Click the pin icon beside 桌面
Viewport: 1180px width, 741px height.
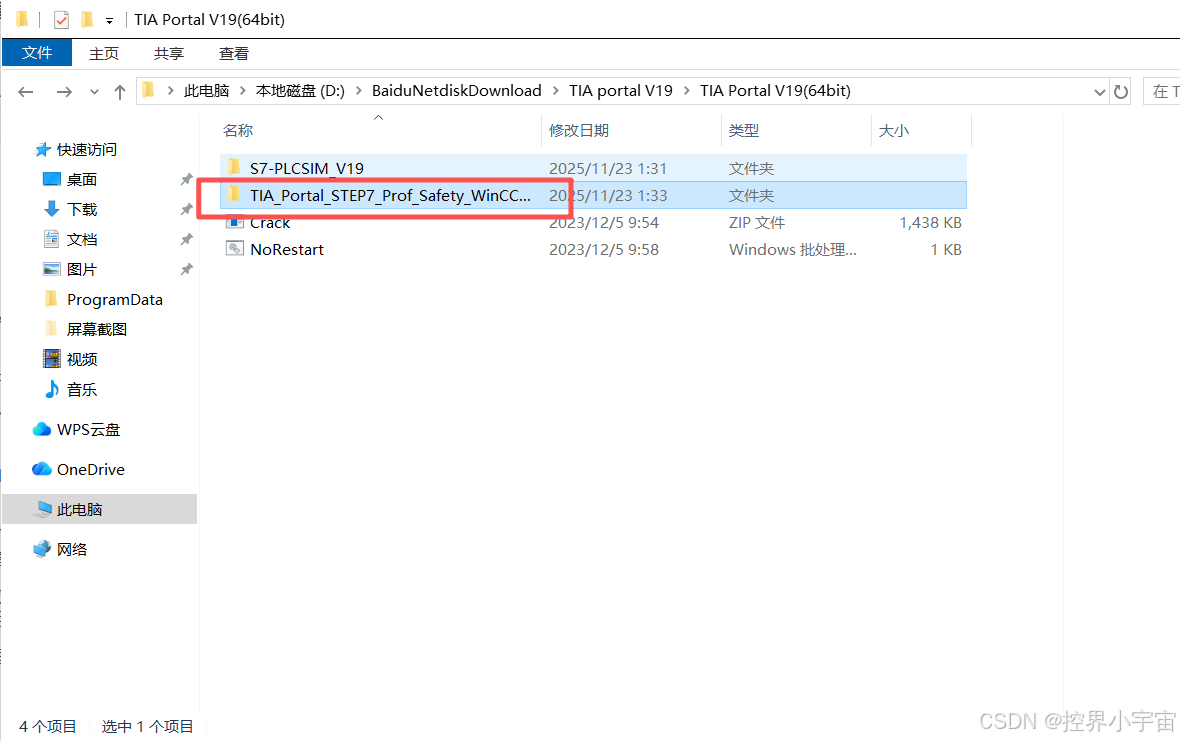(x=186, y=180)
